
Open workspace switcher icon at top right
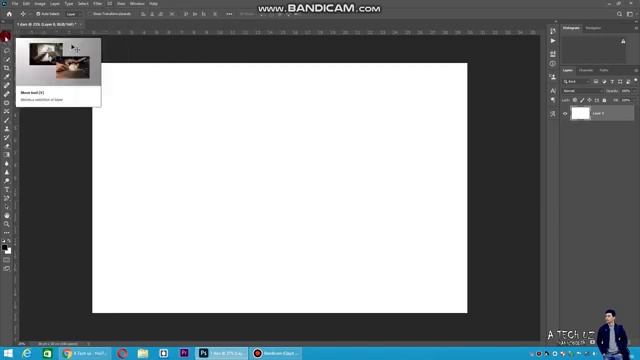(630, 14)
